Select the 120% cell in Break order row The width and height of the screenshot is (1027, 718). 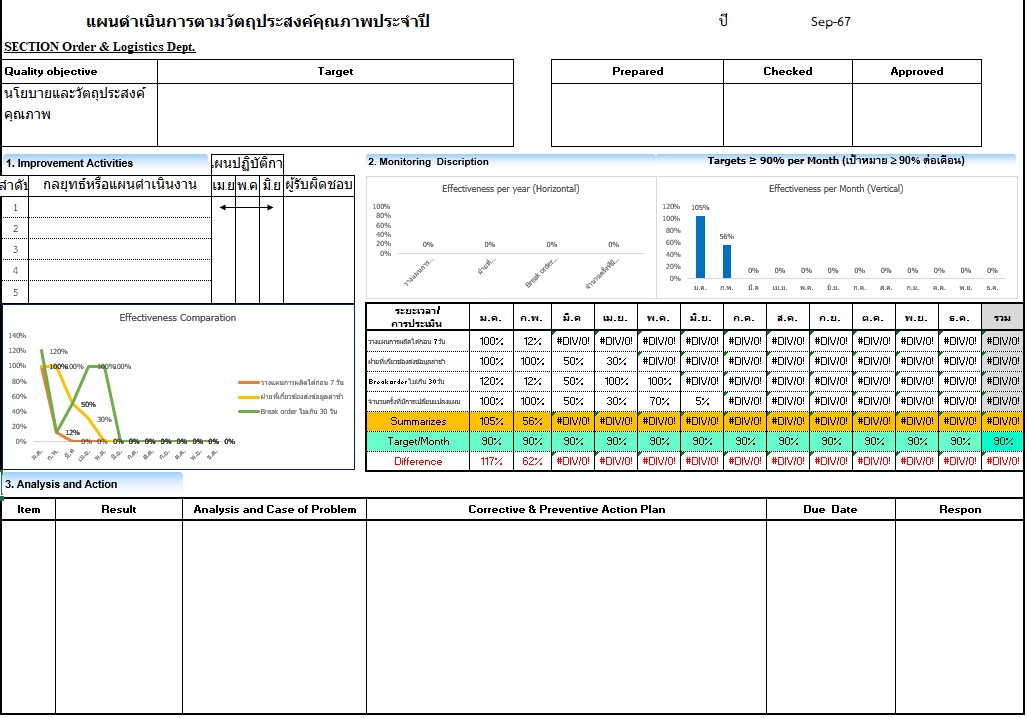point(491,381)
